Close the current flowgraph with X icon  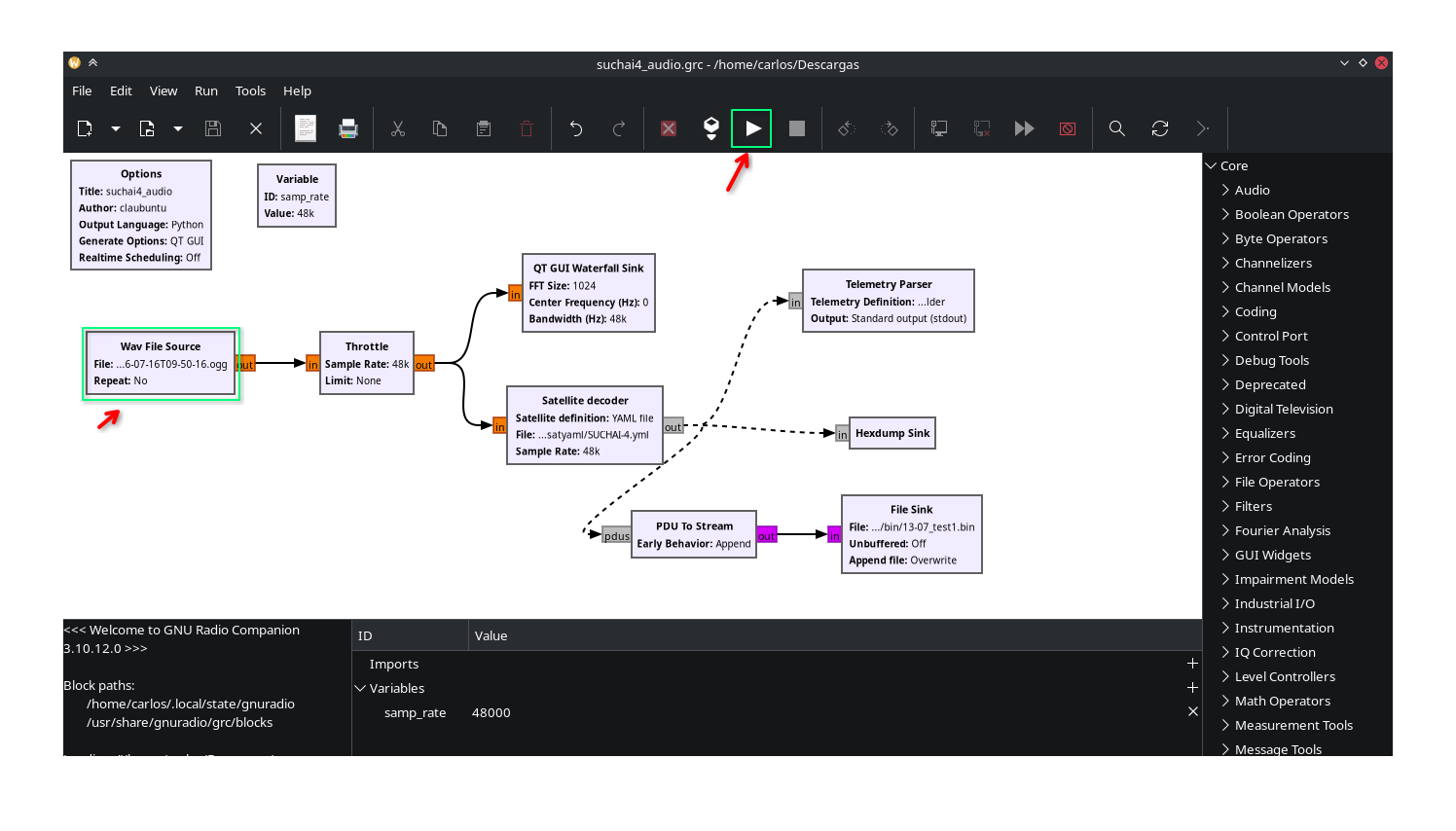(x=256, y=128)
